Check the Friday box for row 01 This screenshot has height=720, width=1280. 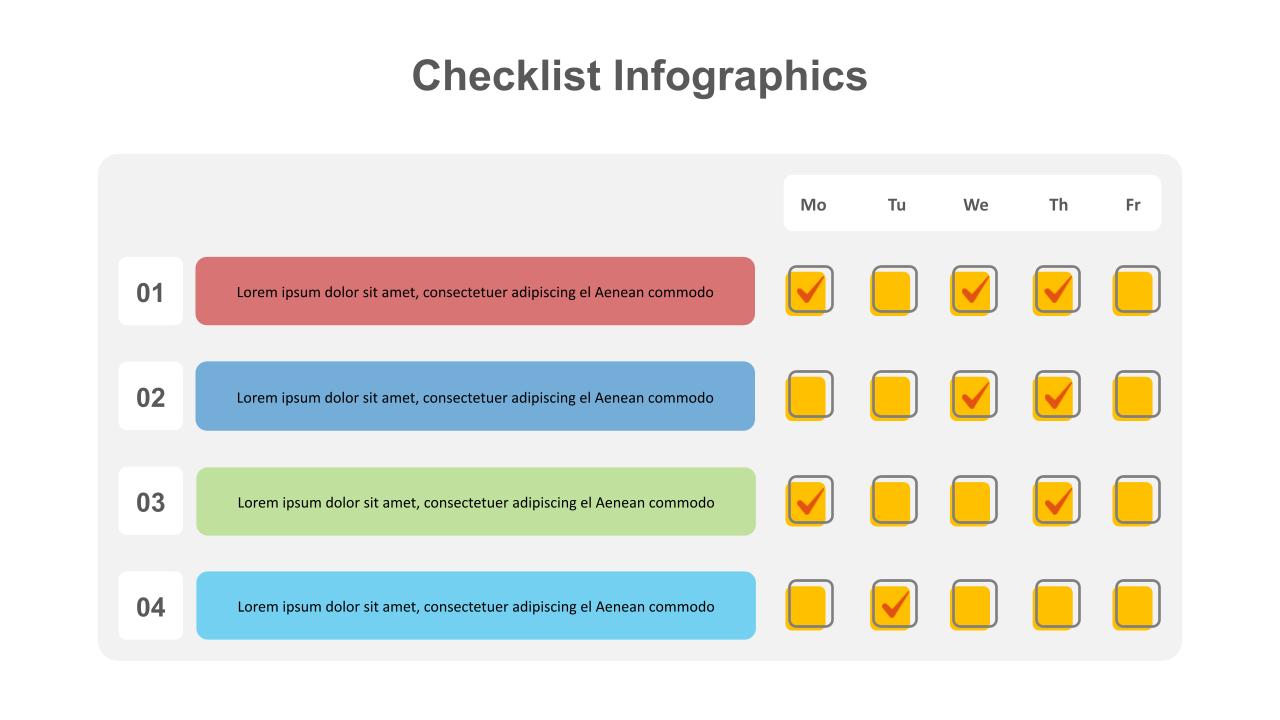click(1136, 290)
